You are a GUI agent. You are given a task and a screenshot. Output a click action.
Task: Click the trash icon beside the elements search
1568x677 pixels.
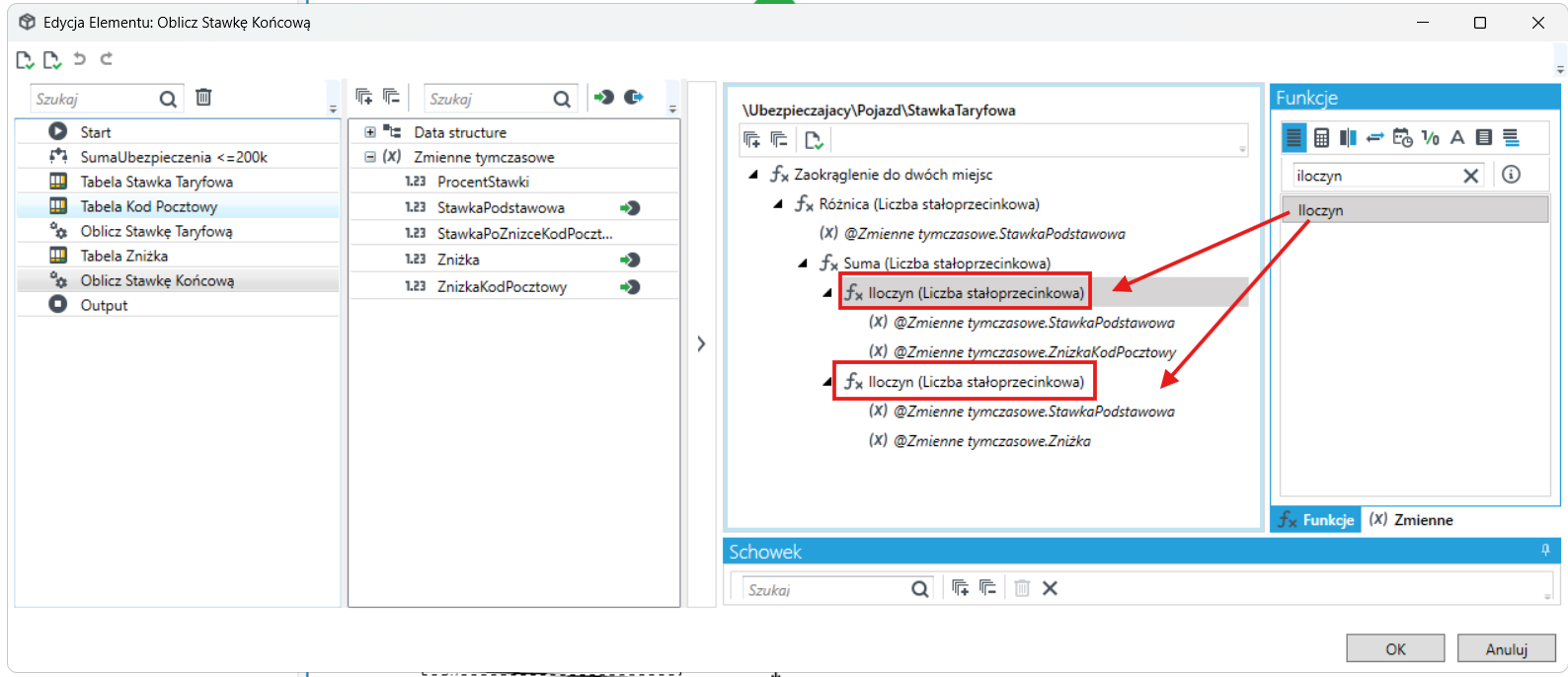click(x=203, y=98)
